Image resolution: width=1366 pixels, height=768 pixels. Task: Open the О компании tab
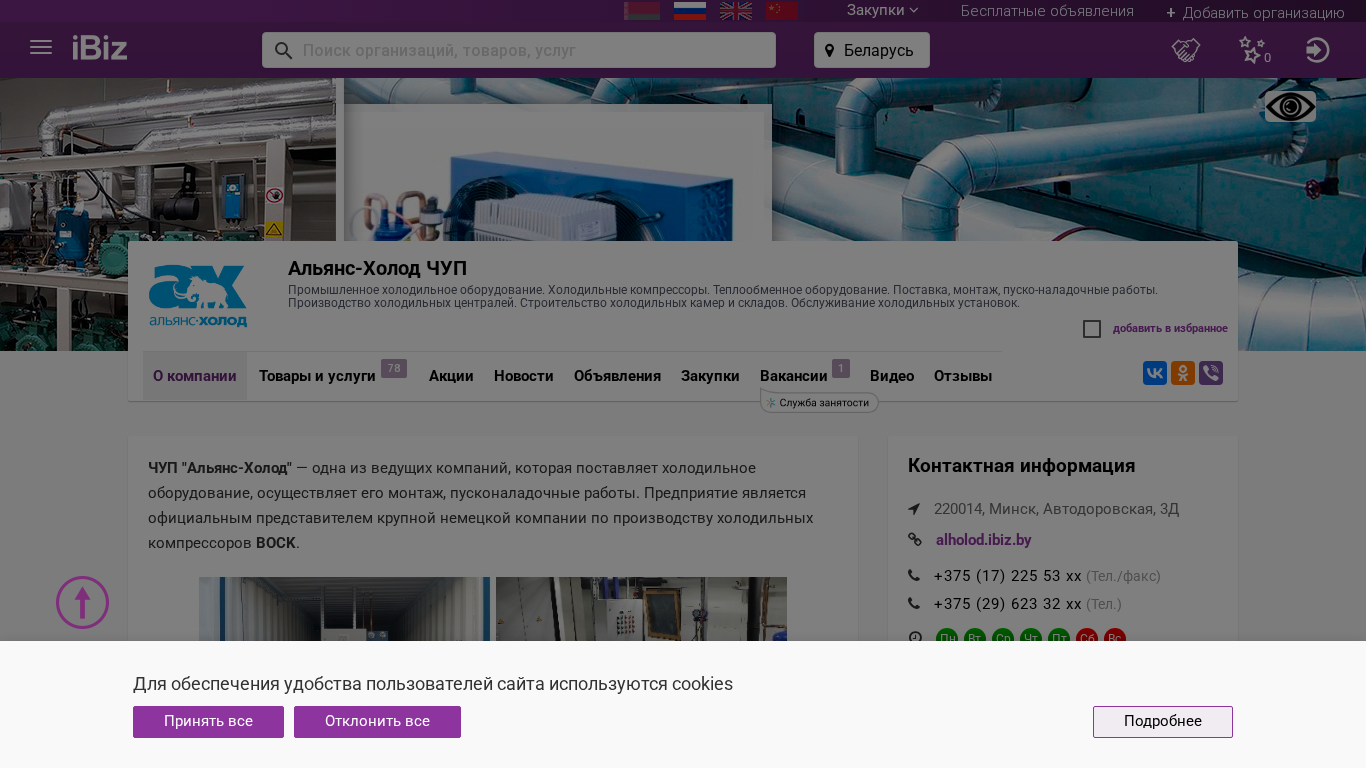195,376
